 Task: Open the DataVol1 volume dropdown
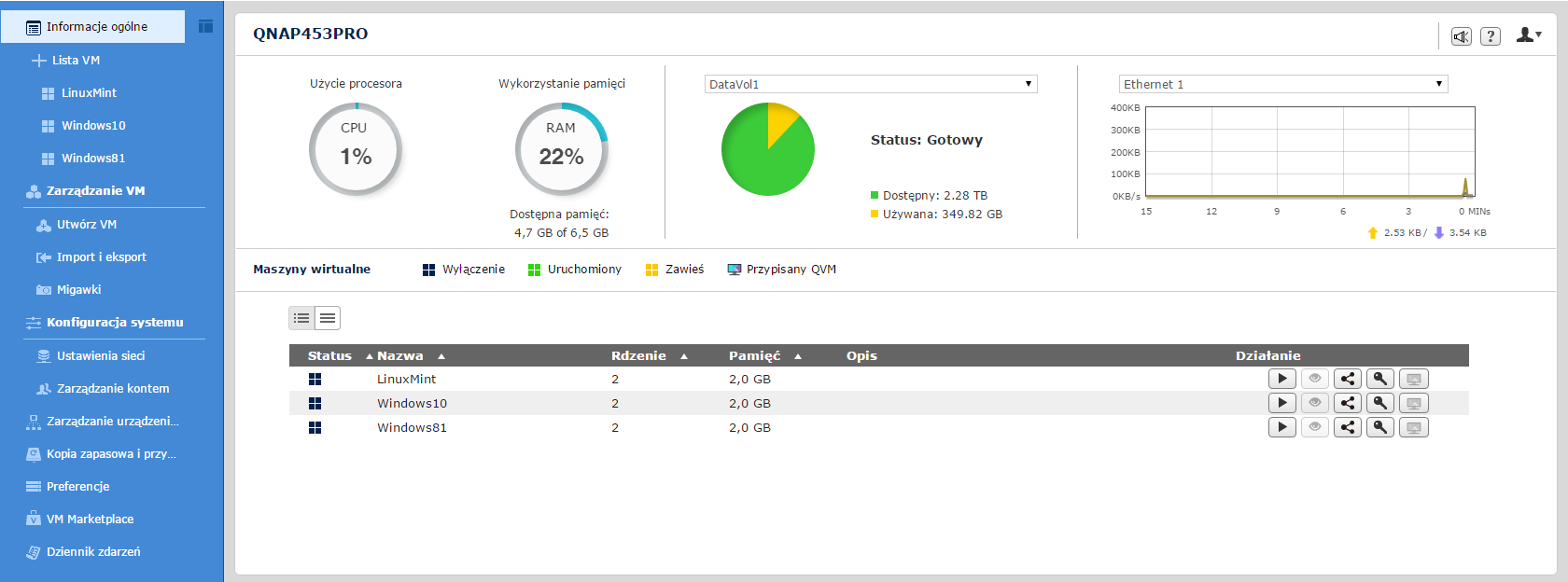coord(870,84)
